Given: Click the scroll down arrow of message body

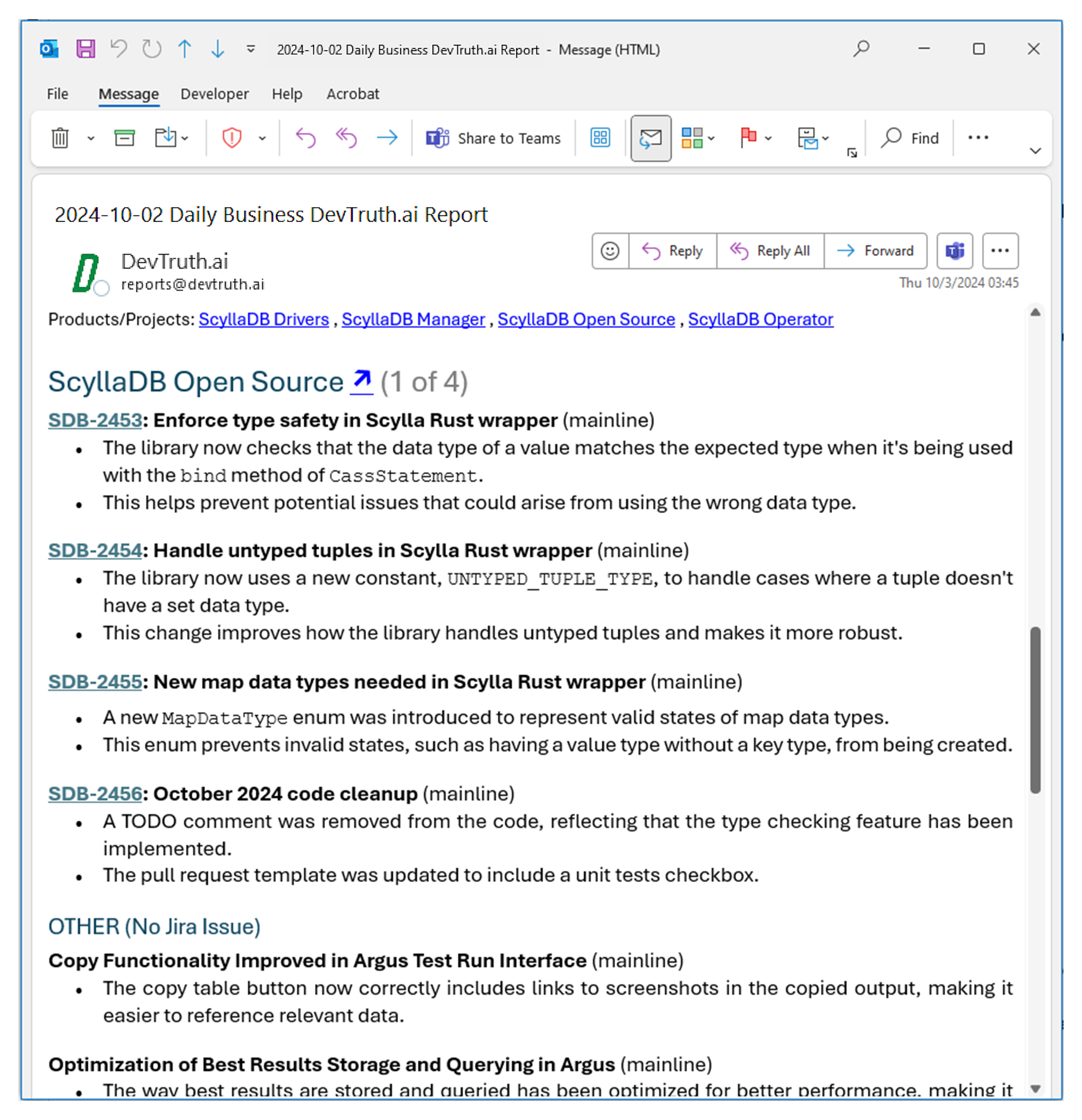Looking at the screenshot, I should pyautogui.click(x=1035, y=1089).
